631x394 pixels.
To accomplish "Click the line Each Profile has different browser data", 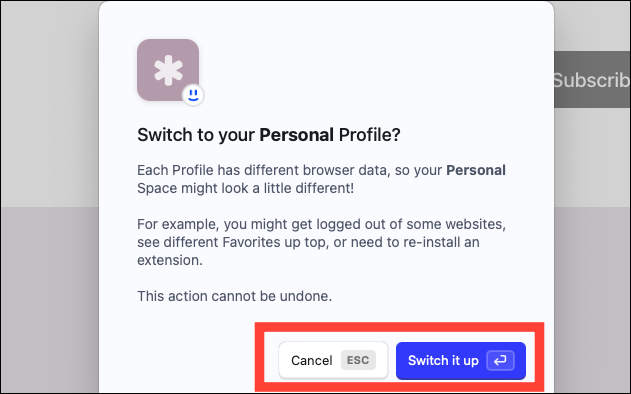I will tap(321, 170).
